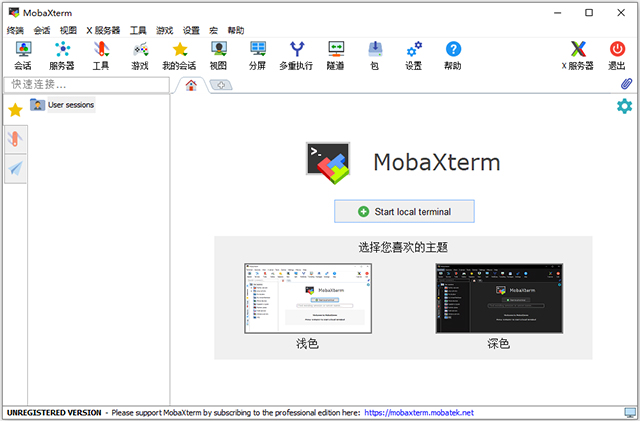Viewport: 640px width, 421px height.
Task: Click the 服务器 (Servers) toolbar icon
Action: point(62,56)
